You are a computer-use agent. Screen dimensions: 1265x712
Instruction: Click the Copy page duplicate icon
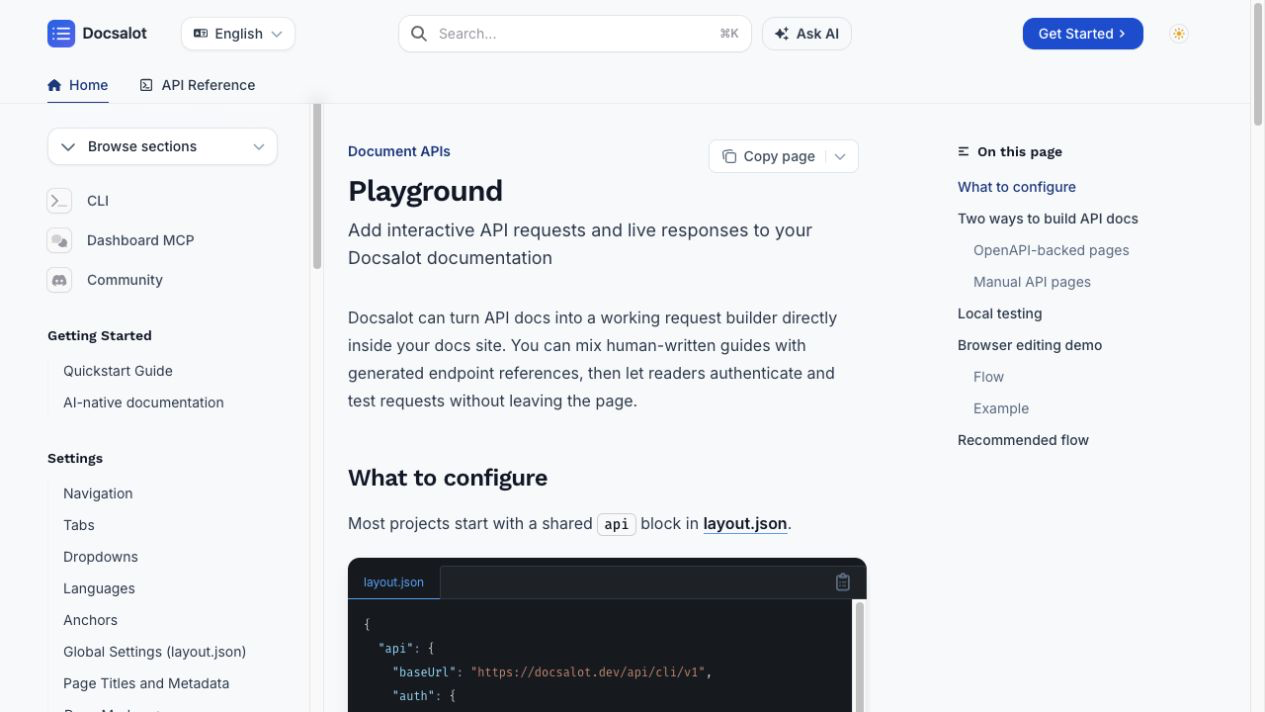pyautogui.click(x=729, y=156)
